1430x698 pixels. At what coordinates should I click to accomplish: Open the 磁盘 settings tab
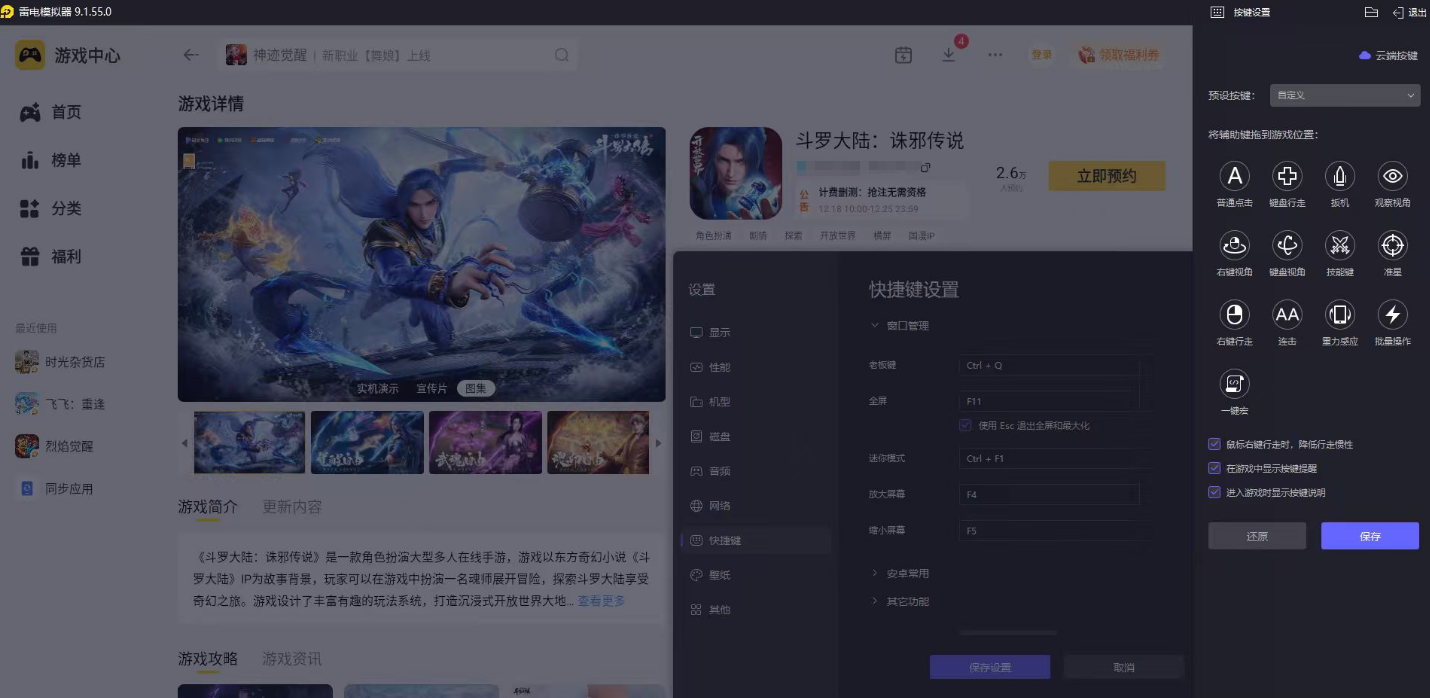tap(755, 436)
